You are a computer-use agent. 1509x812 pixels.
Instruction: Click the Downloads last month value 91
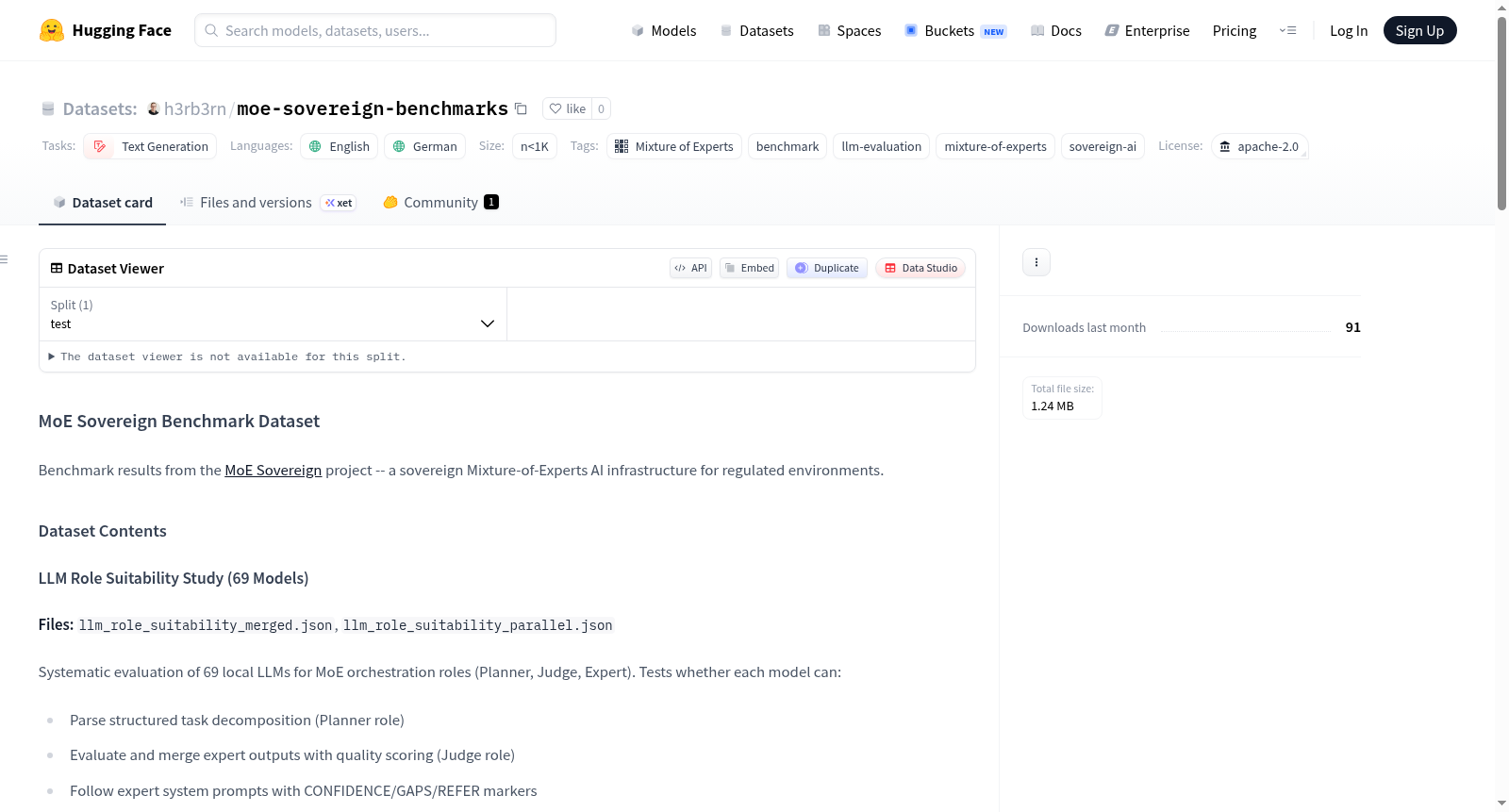coord(1352,327)
